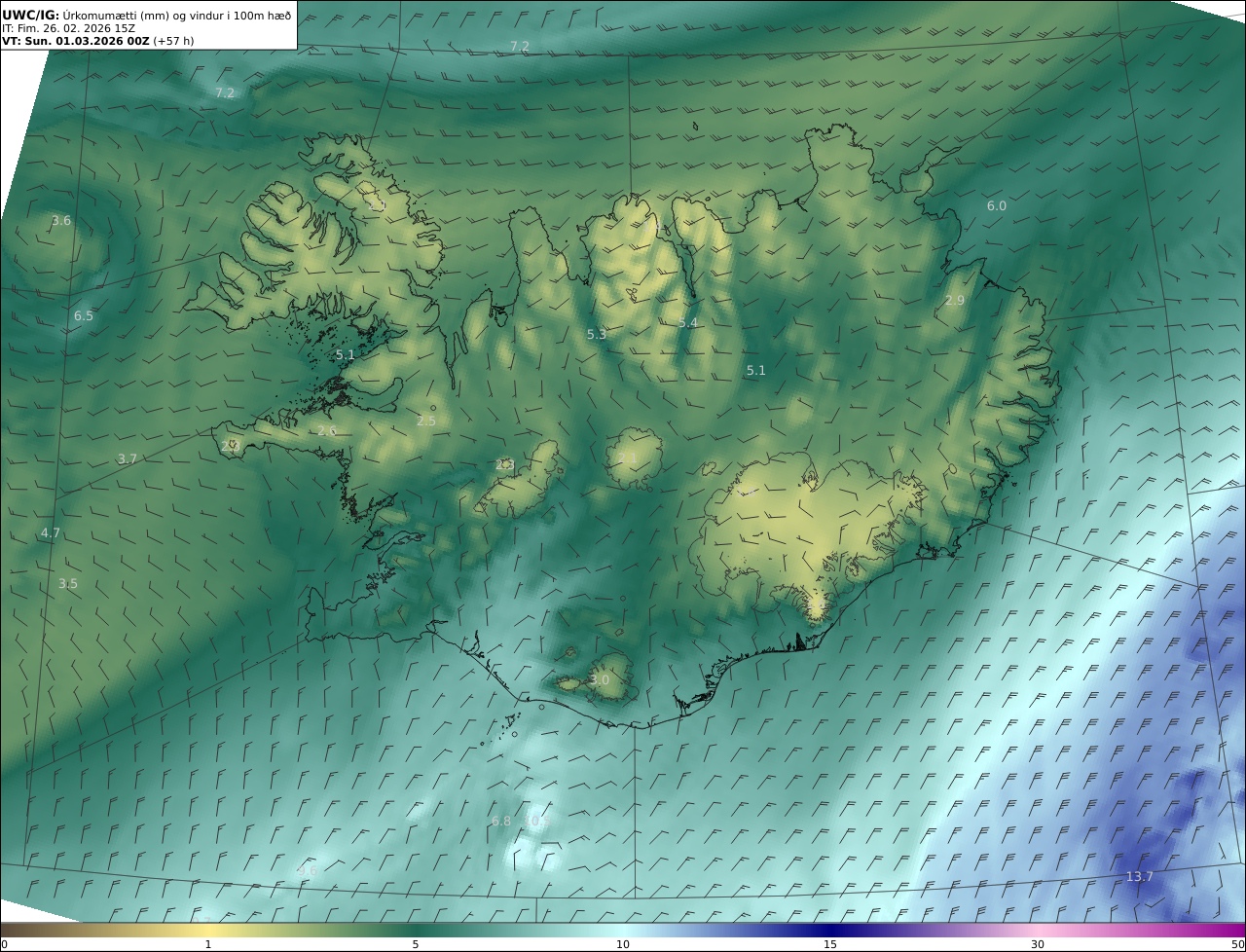Select the 2.6 value label

click(x=327, y=431)
